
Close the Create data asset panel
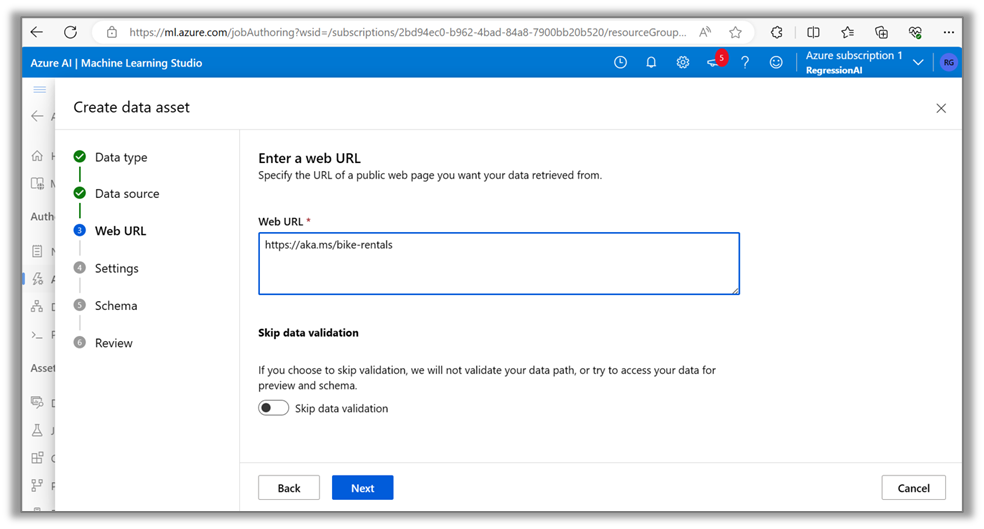coord(941,108)
